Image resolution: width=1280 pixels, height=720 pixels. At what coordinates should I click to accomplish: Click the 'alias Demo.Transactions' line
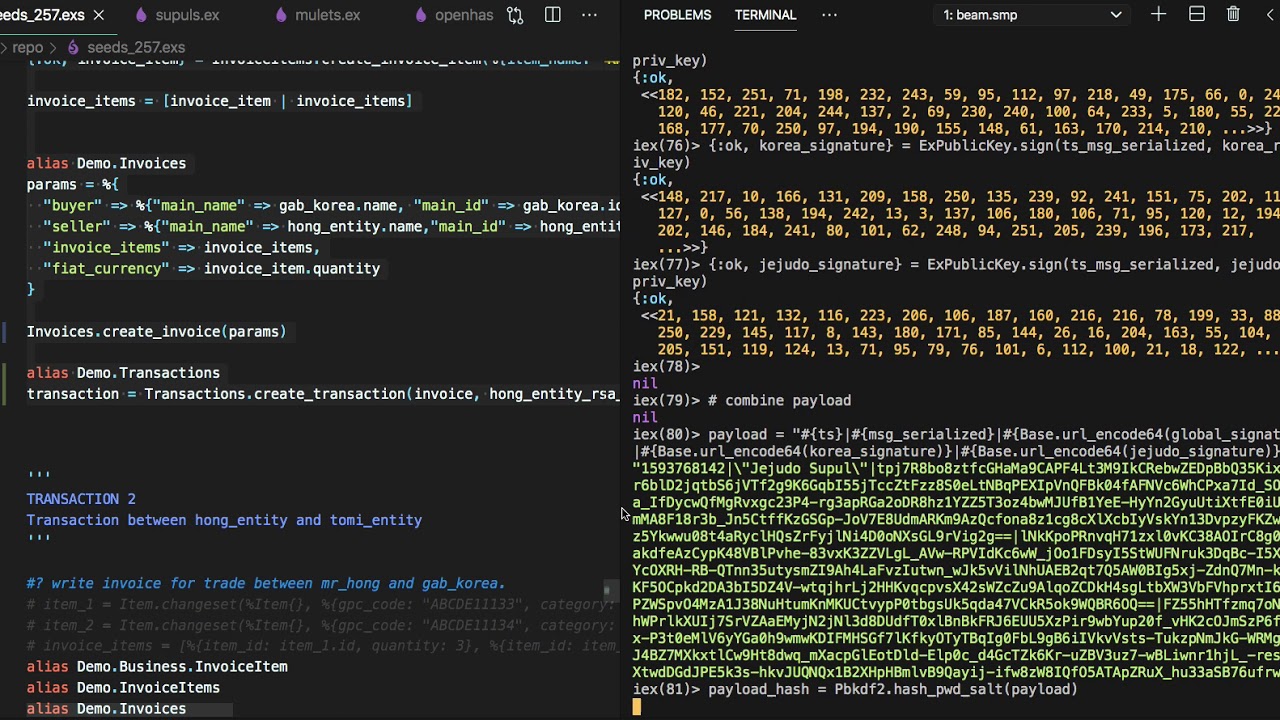[x=123, y=372]
